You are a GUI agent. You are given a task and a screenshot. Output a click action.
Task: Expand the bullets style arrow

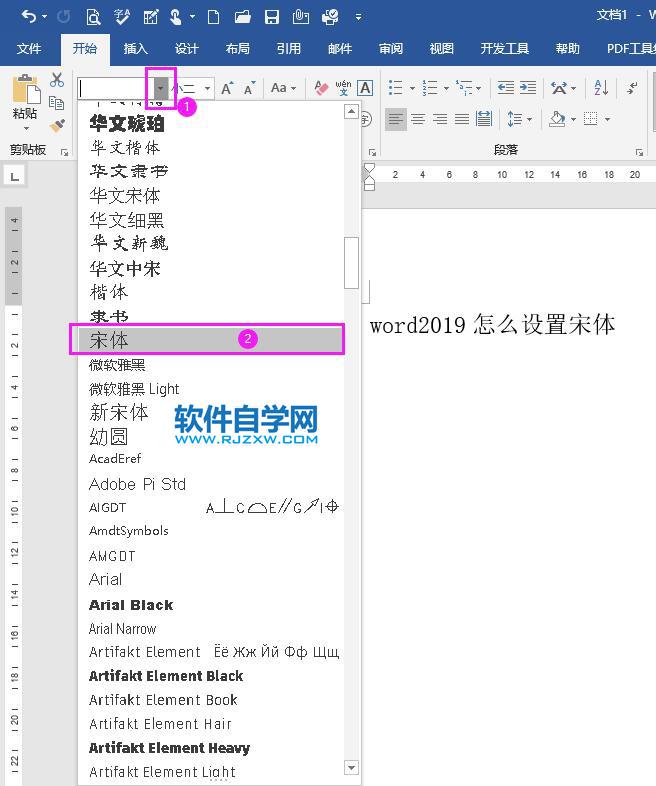pos(412,89)
